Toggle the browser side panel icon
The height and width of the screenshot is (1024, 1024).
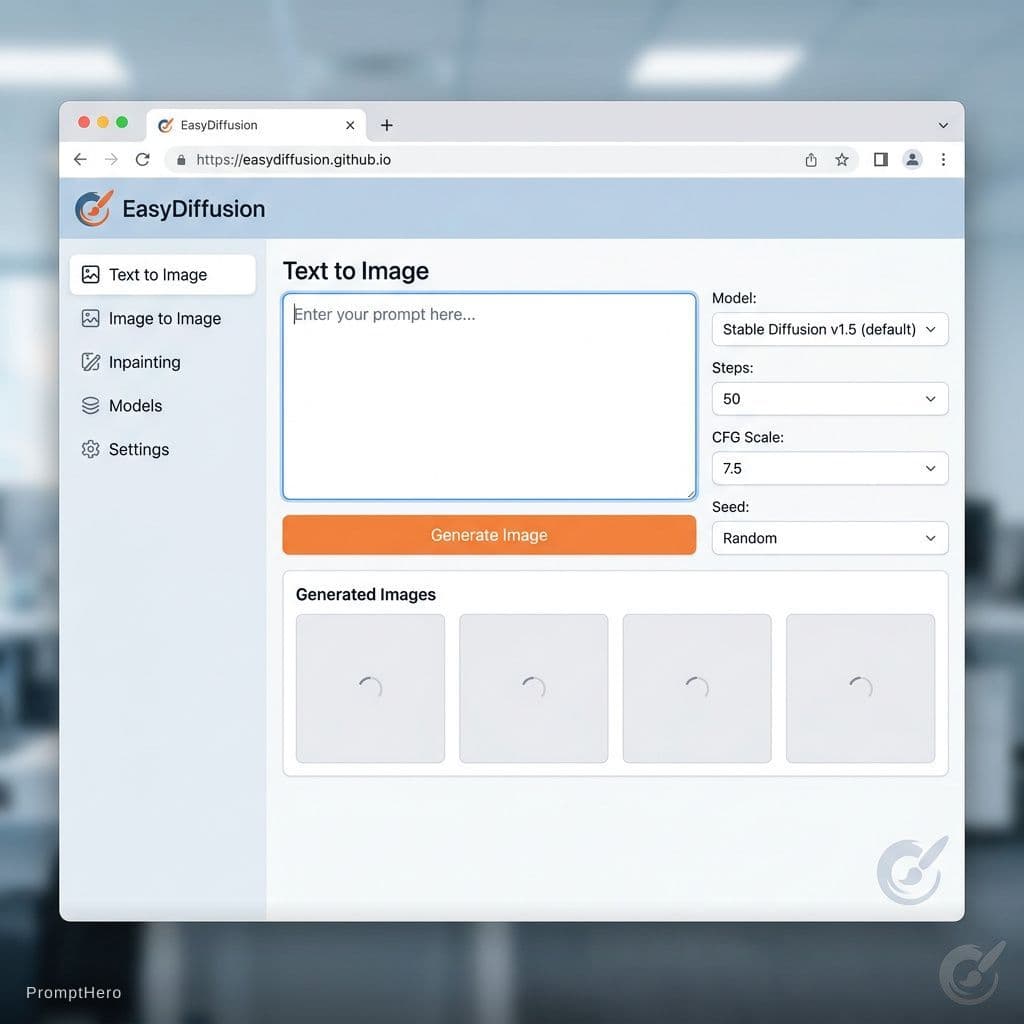(x=880, y=159)
